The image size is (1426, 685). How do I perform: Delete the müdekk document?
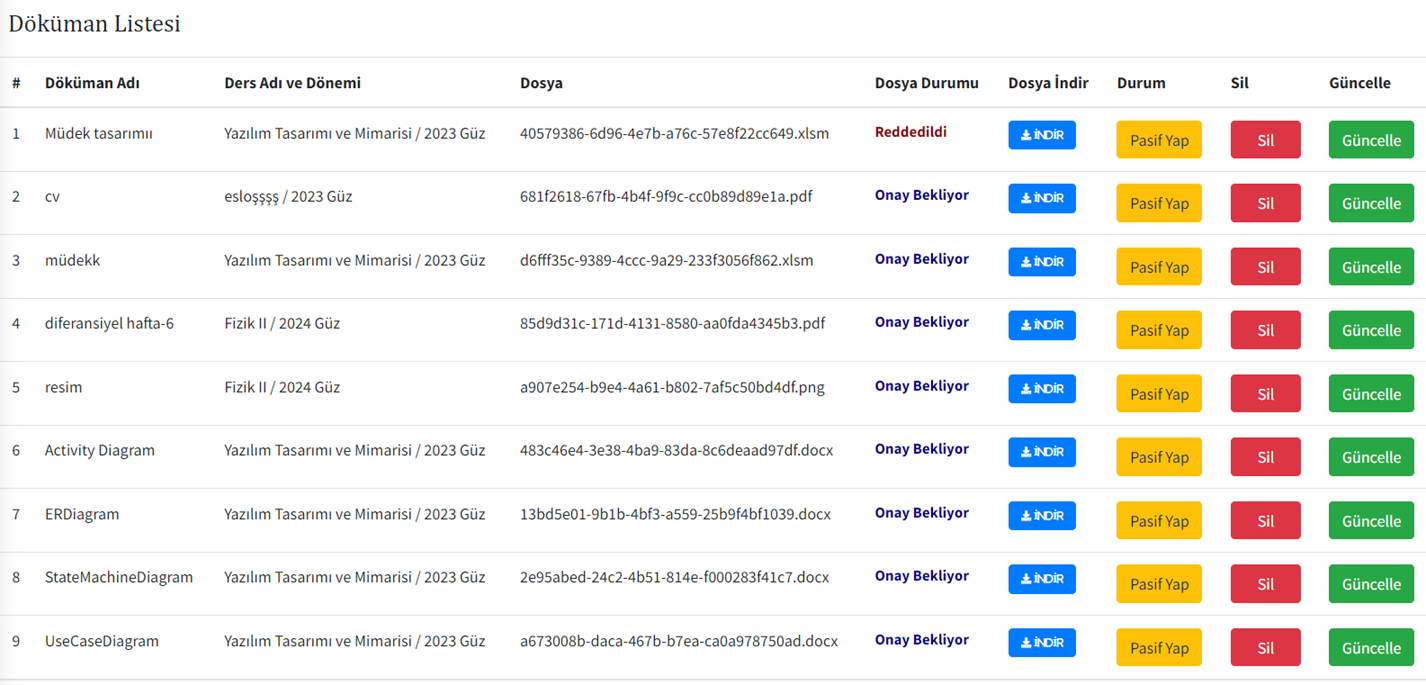tap(1265, 267)
